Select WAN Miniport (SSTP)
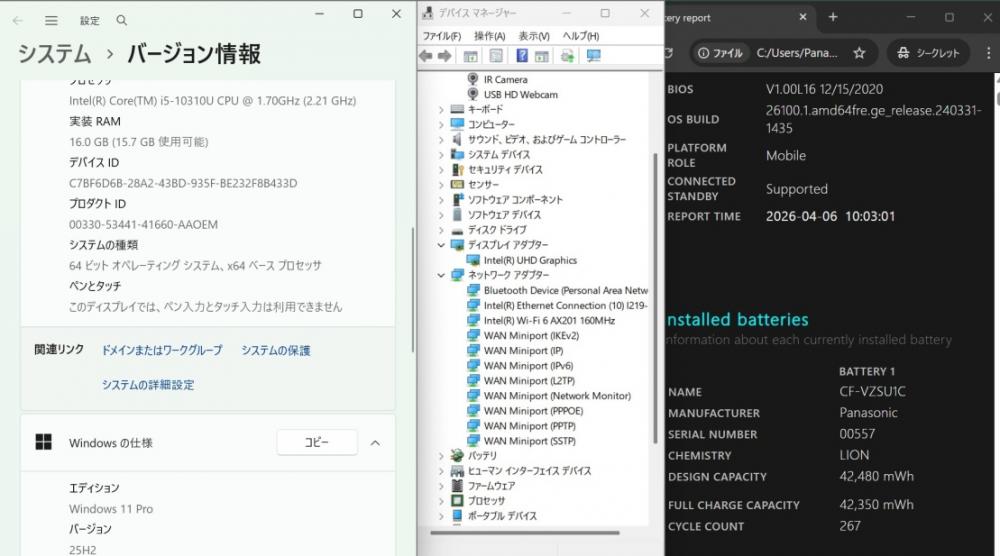This screenshot has height=556, width=1000. click(x=529, y=441)
